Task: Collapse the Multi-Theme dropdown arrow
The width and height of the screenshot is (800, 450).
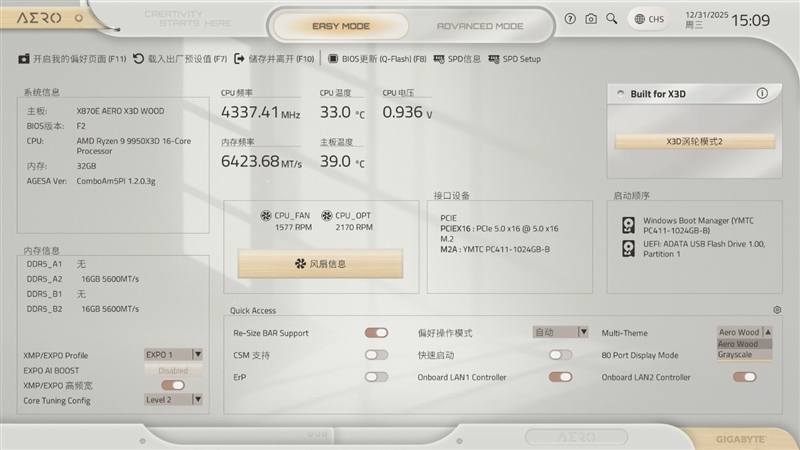Action: (767, 332)
